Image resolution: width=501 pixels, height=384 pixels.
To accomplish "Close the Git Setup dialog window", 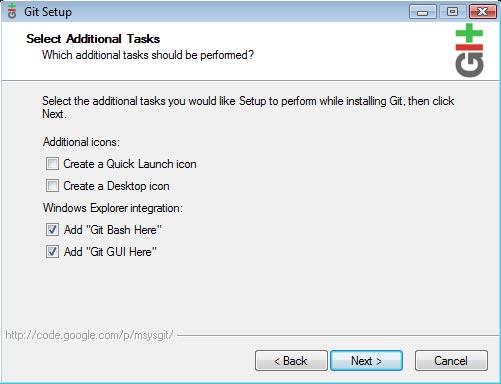I will pyautogui.click(x=482, y=12).
